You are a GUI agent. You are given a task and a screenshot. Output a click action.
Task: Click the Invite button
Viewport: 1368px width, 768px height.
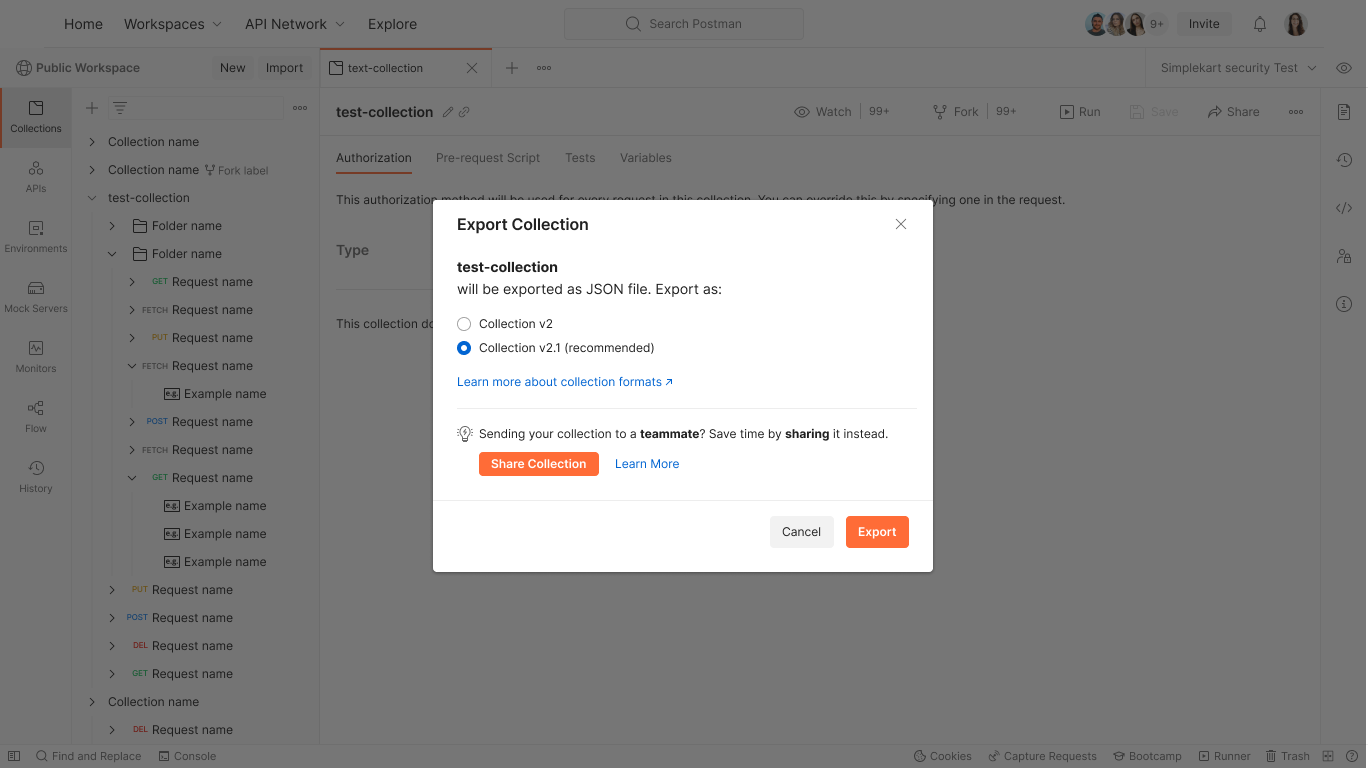(x=1204, y=24)
